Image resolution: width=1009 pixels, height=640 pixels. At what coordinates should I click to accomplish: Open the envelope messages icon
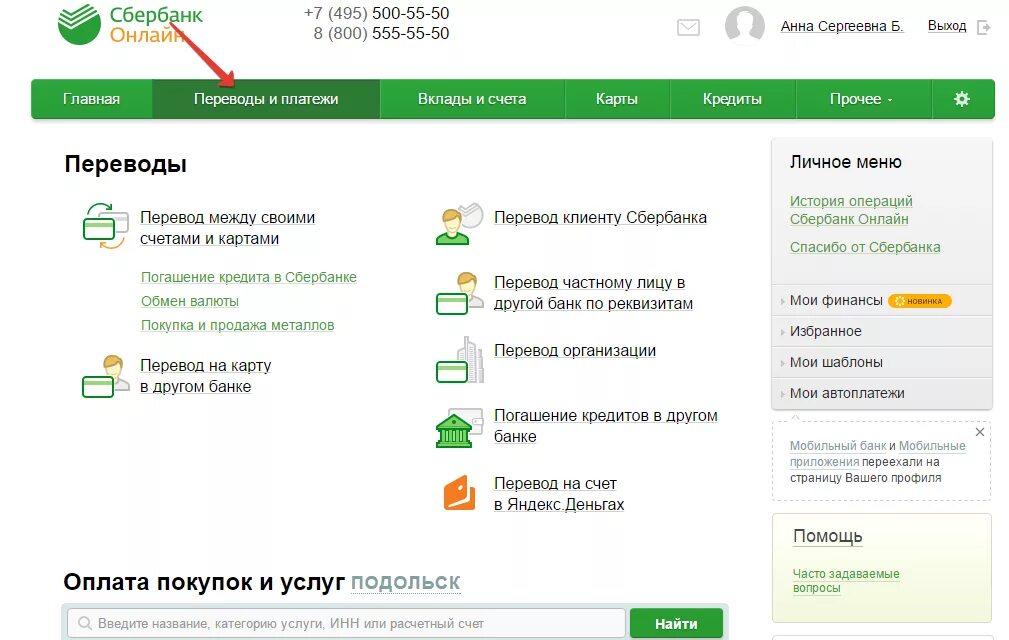[688, 27]
